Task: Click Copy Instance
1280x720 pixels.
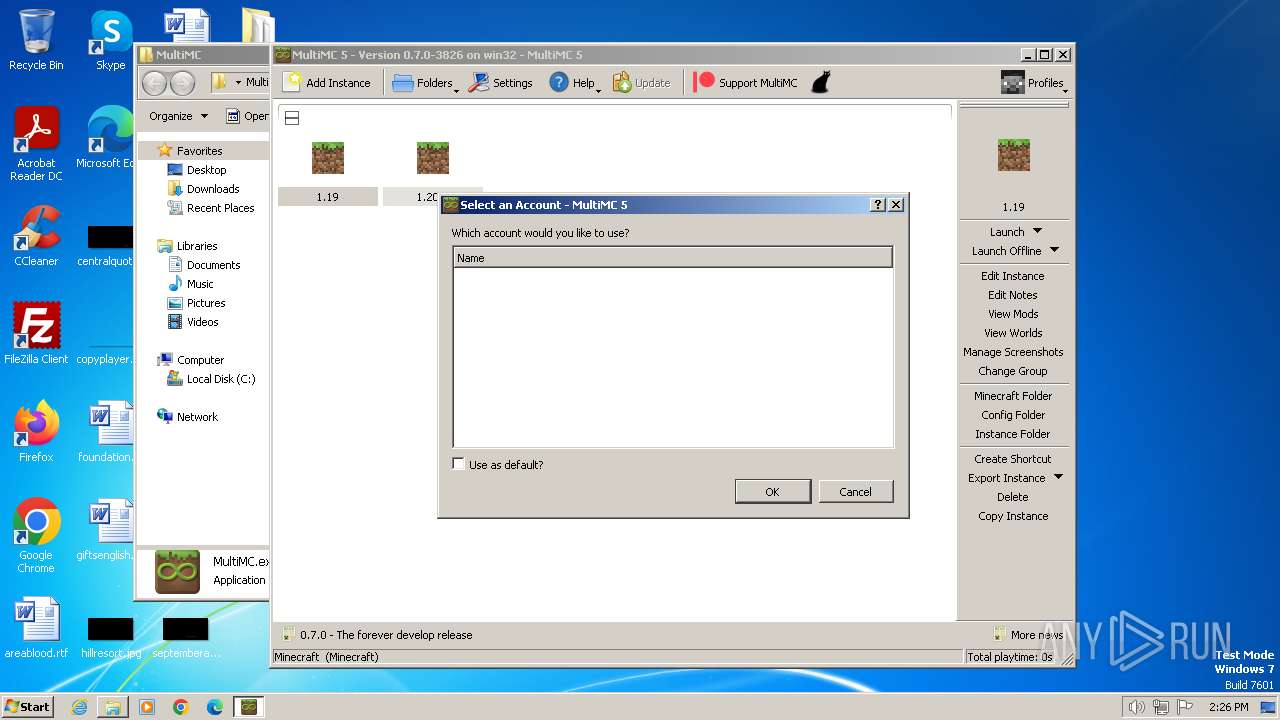Action: [x=1012, y=516]
